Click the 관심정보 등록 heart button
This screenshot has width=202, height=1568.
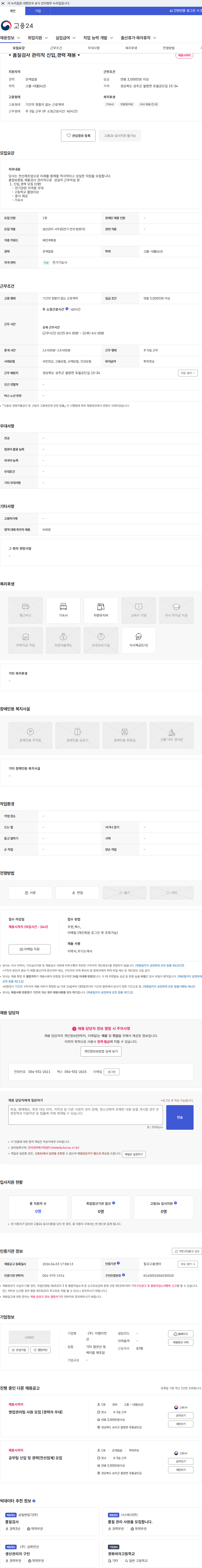tap(78, 136)
